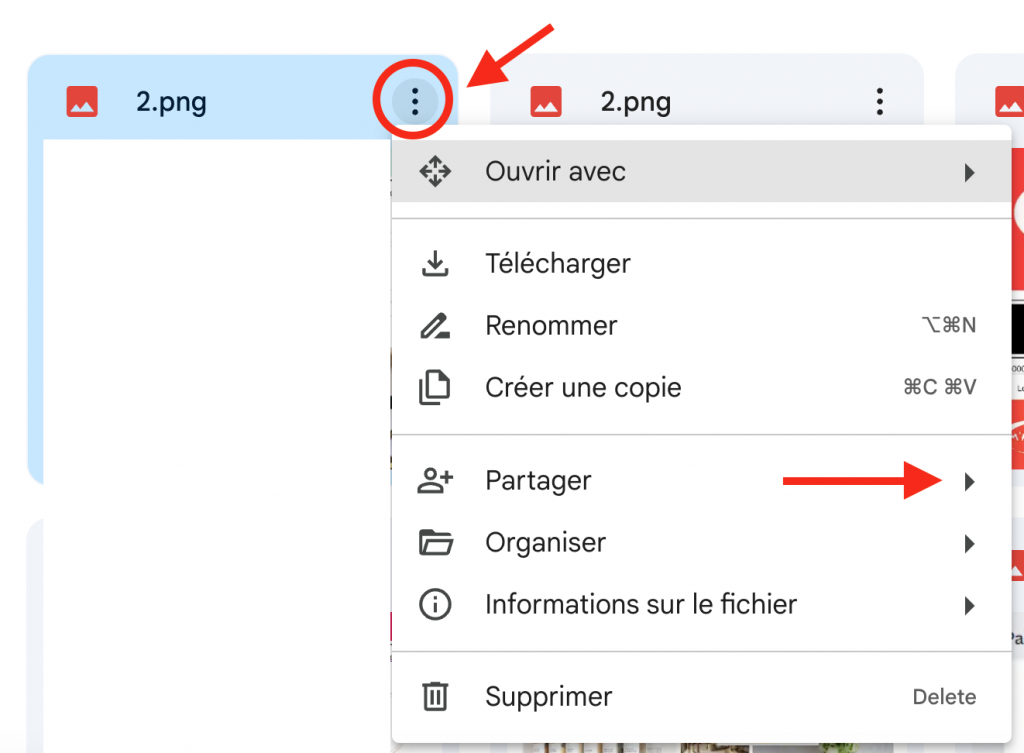Expand the Partager submenu arrow
Image resolution: width=1024 pixels, height=753 pixels.
pyautogui.click(x=969, y=481)
